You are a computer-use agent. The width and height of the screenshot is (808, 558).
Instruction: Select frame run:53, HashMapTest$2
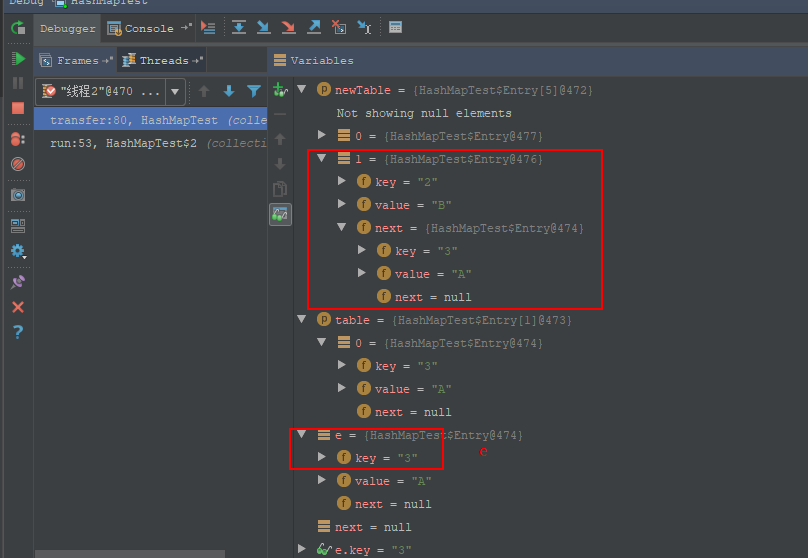click(x=150, y=143)
